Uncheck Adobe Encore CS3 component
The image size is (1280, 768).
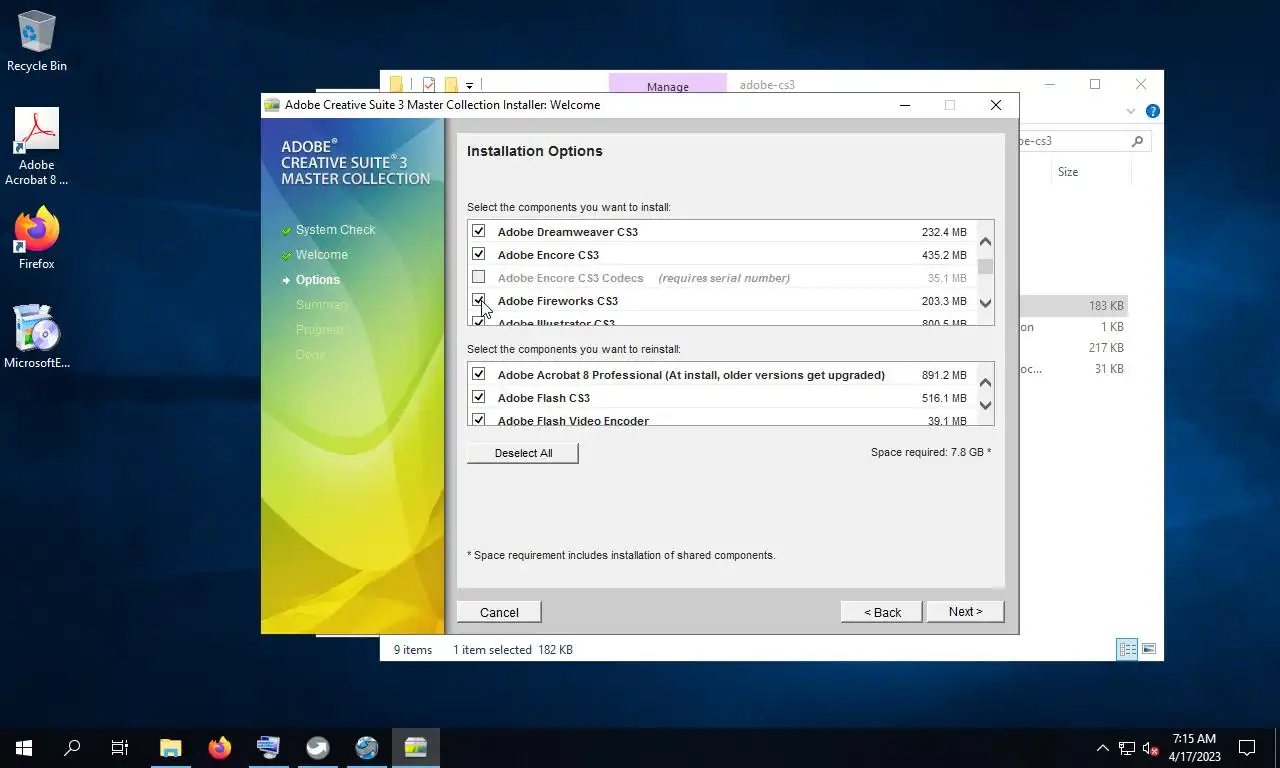(478, 254)
